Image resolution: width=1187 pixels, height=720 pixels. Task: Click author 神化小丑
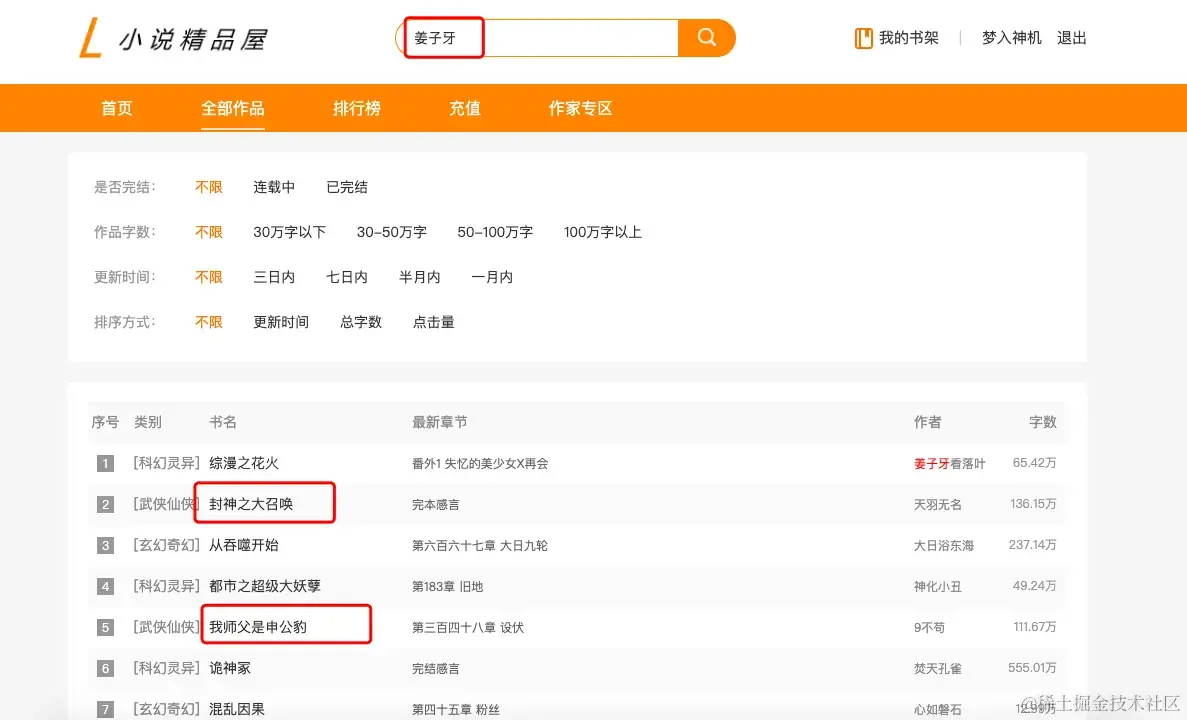coord(937,586)
